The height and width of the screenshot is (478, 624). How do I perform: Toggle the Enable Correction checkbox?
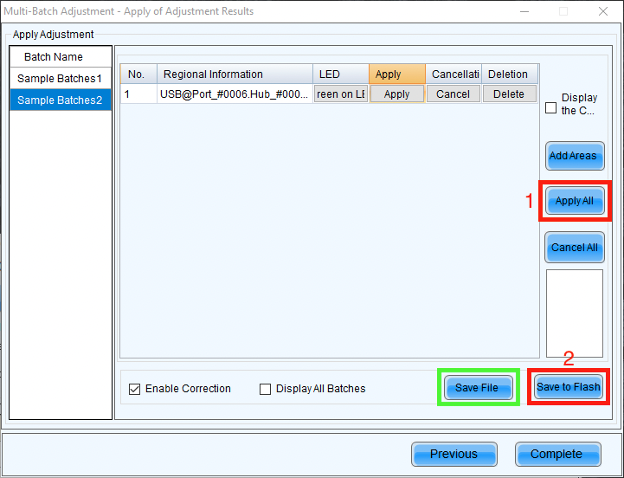pyautogui.click(x=135, y=389)
